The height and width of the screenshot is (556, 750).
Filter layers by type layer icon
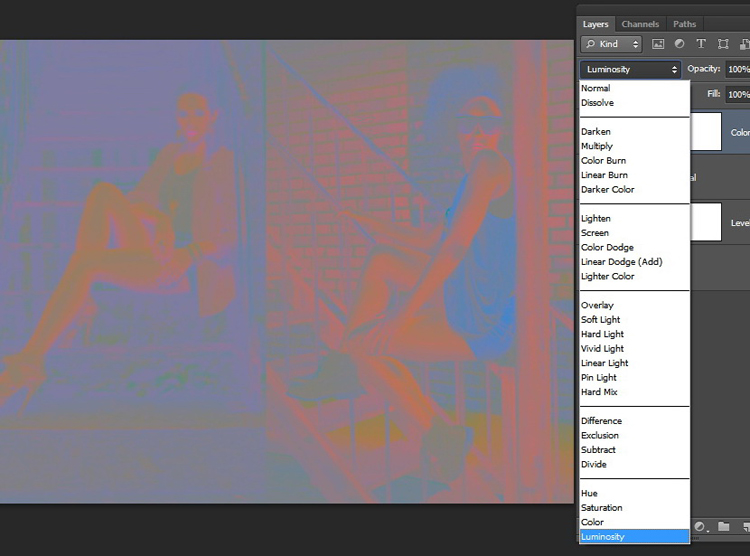[701, 44]
